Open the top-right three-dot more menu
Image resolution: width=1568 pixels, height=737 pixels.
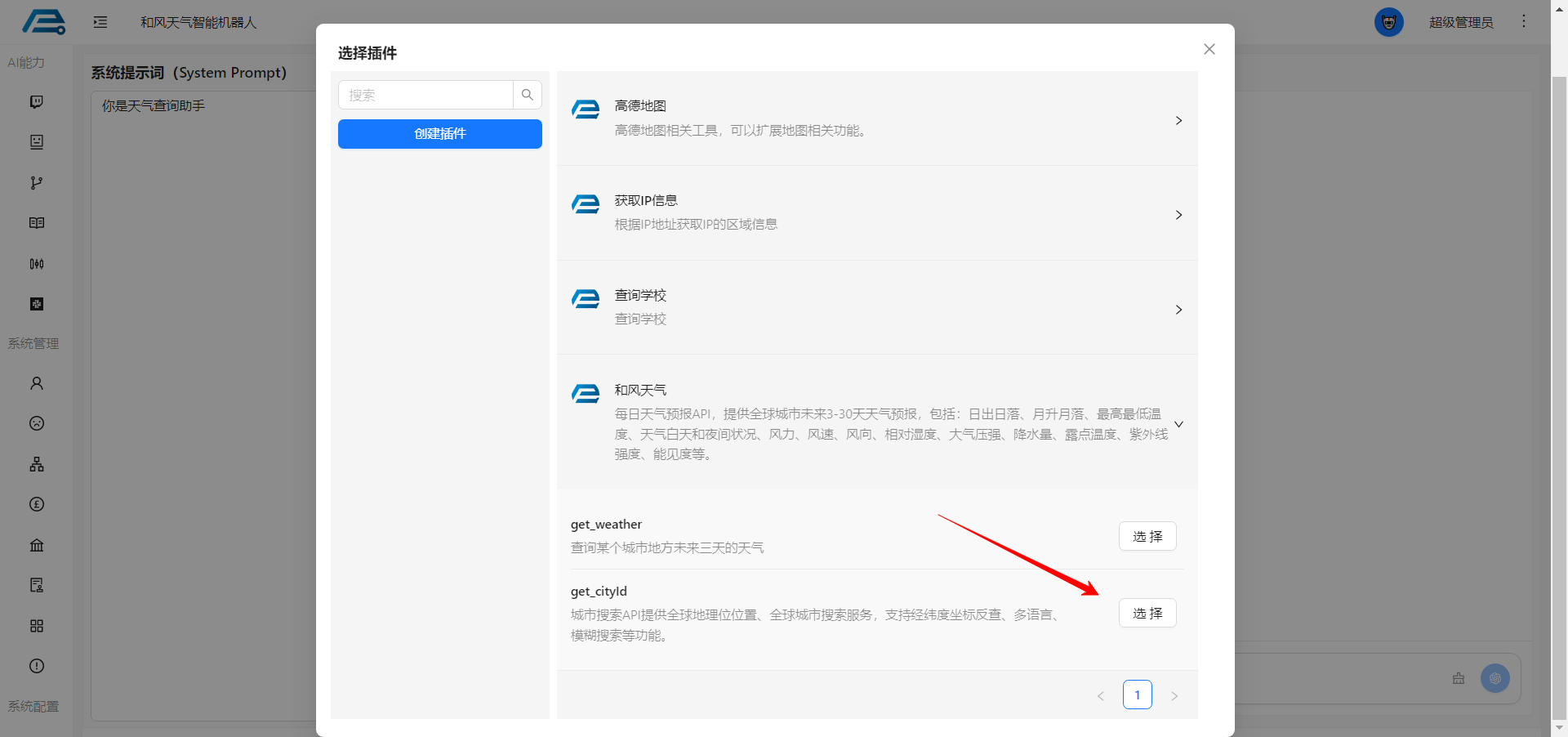1524,21
